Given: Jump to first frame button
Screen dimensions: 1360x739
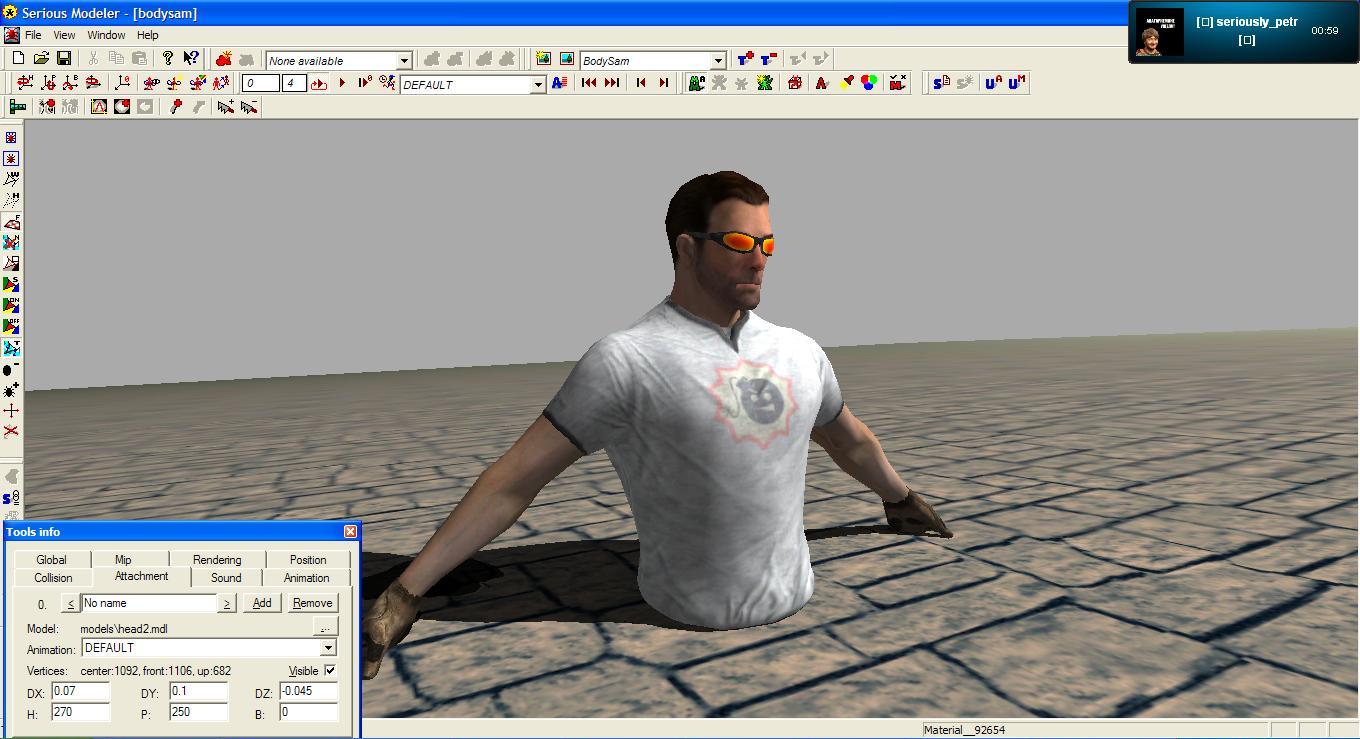Looking at the screenshot, I should [x=589, y=83].
